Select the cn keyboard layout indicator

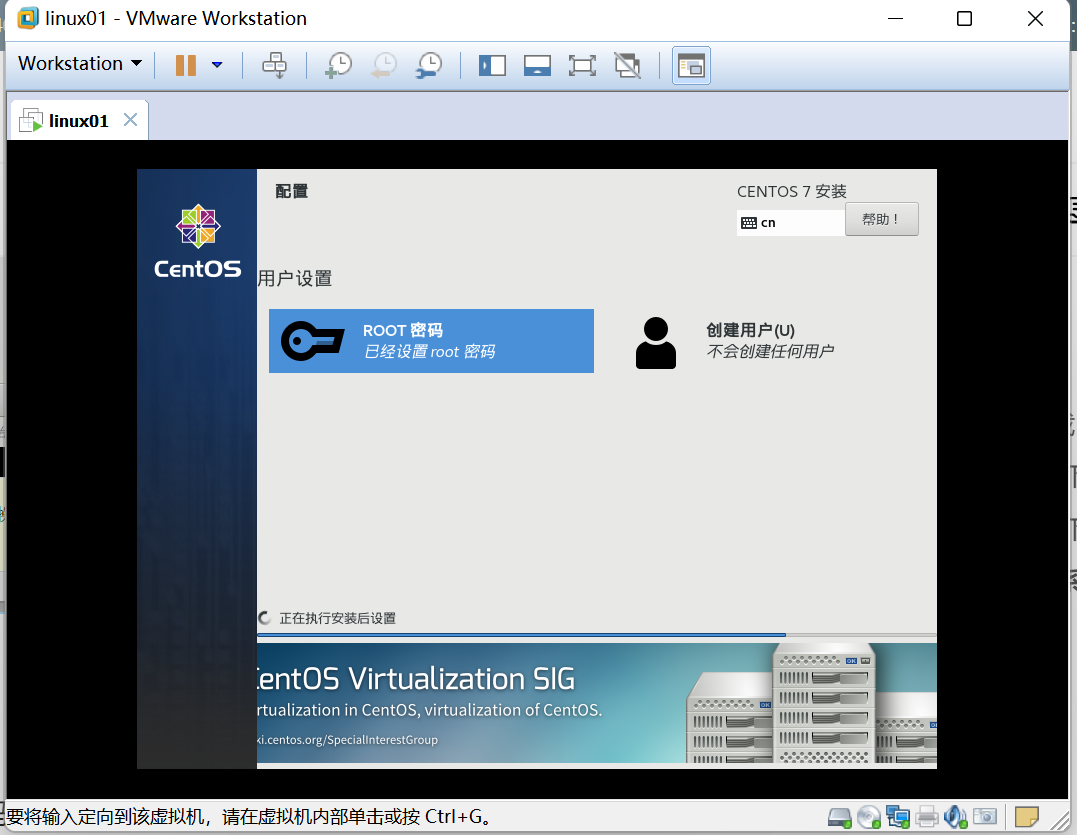click(791, 222)
